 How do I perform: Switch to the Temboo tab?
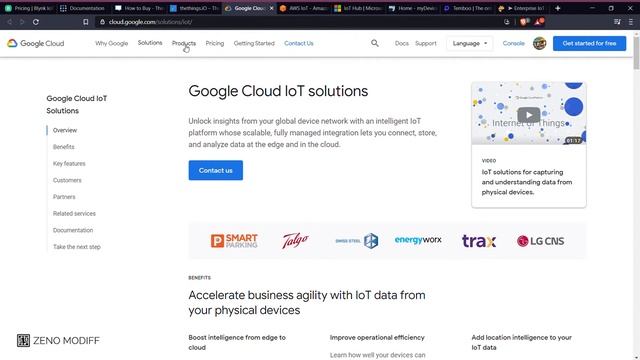(469, 8)
